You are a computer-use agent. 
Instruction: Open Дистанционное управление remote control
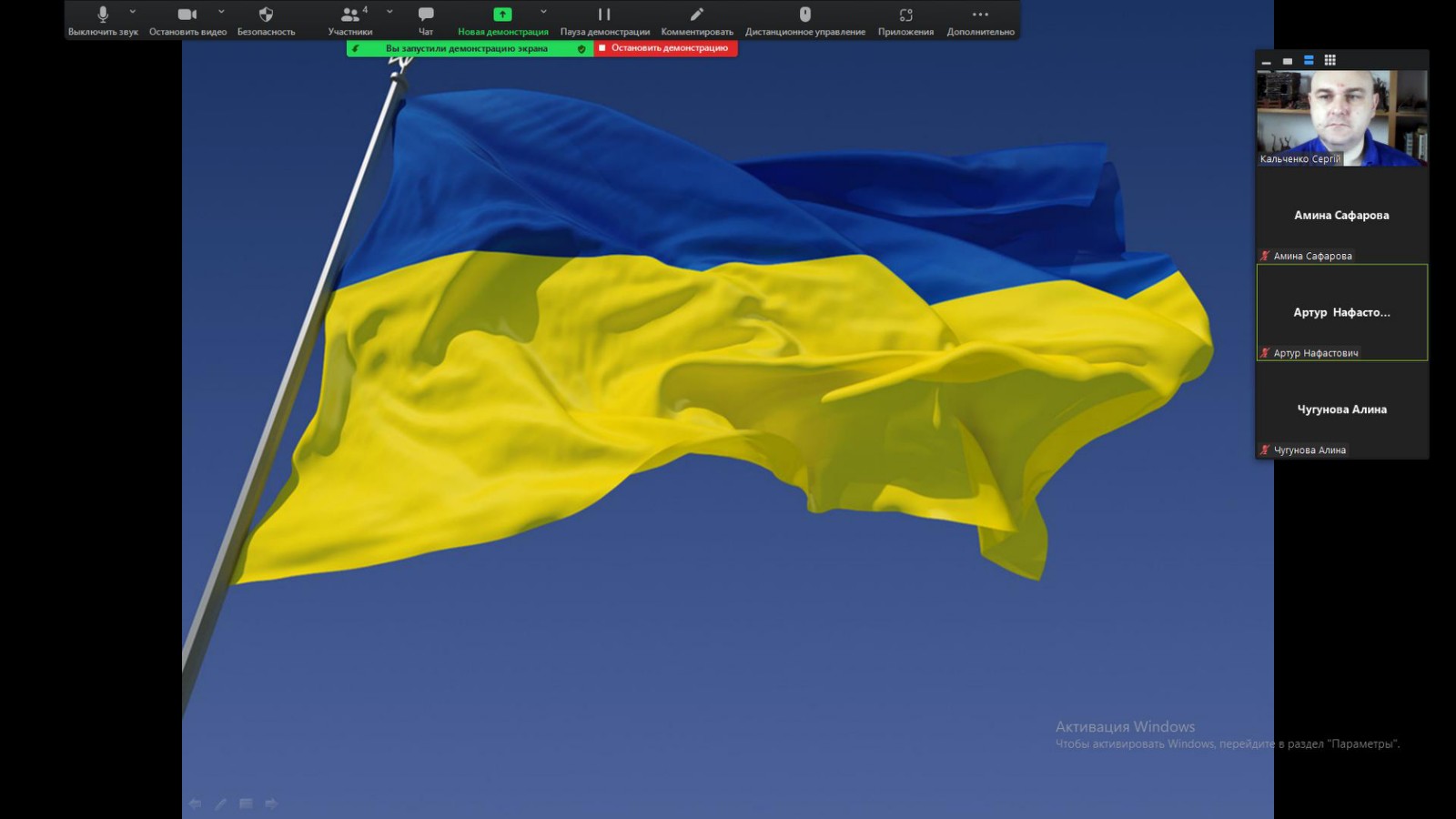805,20
